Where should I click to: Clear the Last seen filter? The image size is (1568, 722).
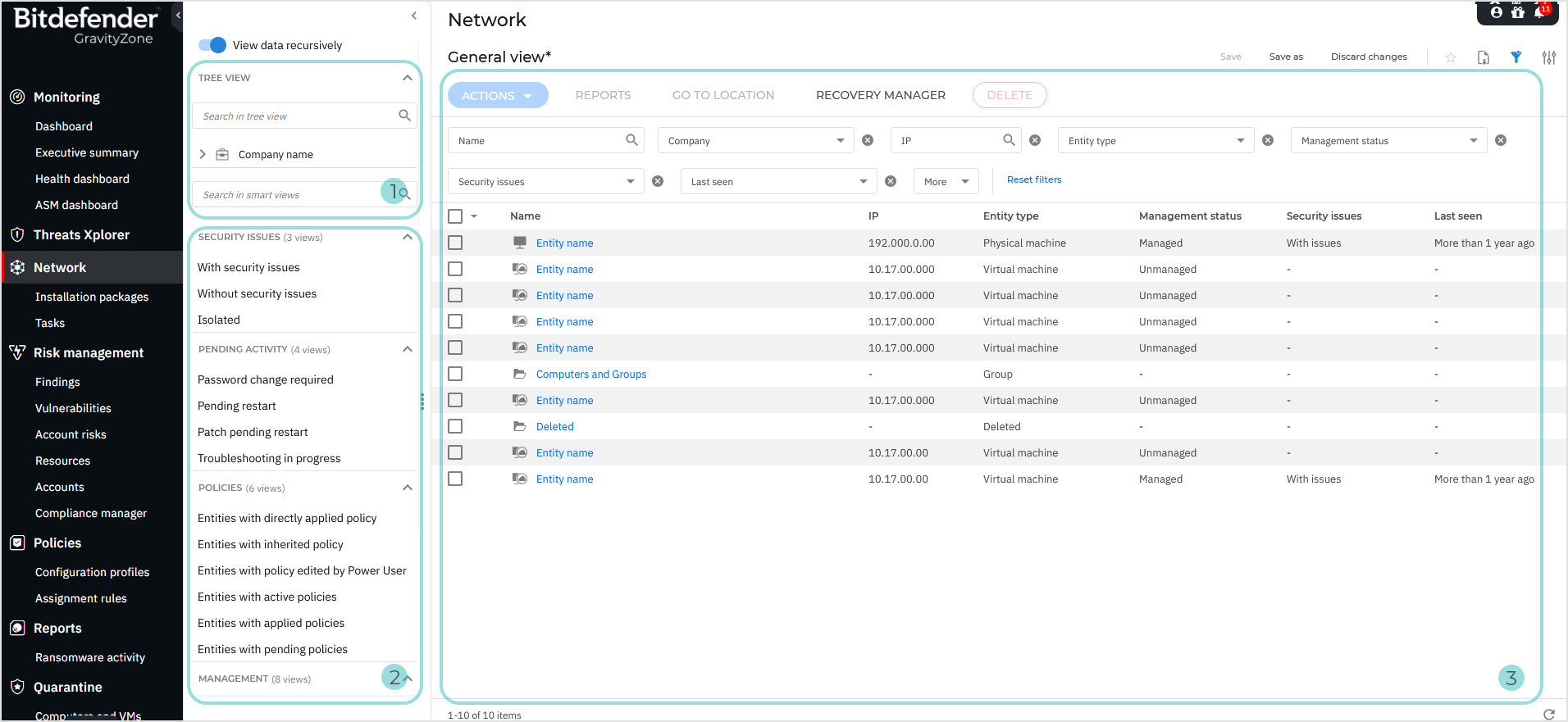pyautogui.click(x=891, y=181)
